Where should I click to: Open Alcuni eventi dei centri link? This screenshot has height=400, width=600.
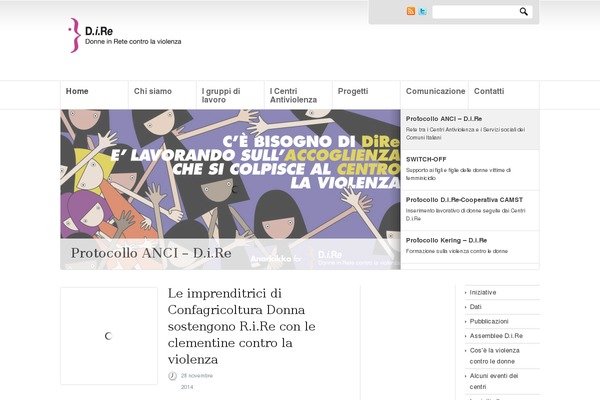494,381
